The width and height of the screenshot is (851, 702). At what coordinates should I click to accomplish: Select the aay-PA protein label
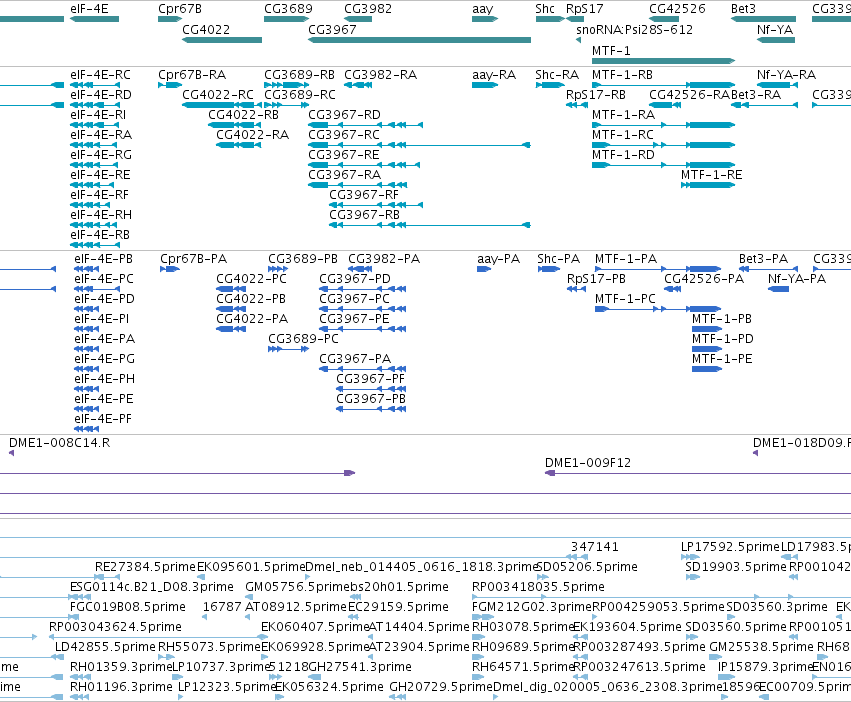498,258
